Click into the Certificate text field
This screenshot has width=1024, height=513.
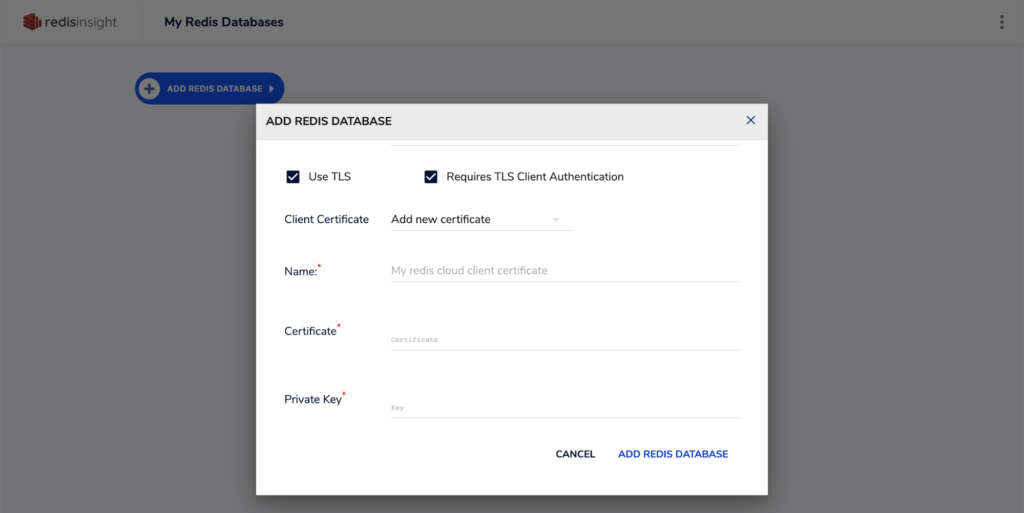pyautogui.click(x=564, y=339)
